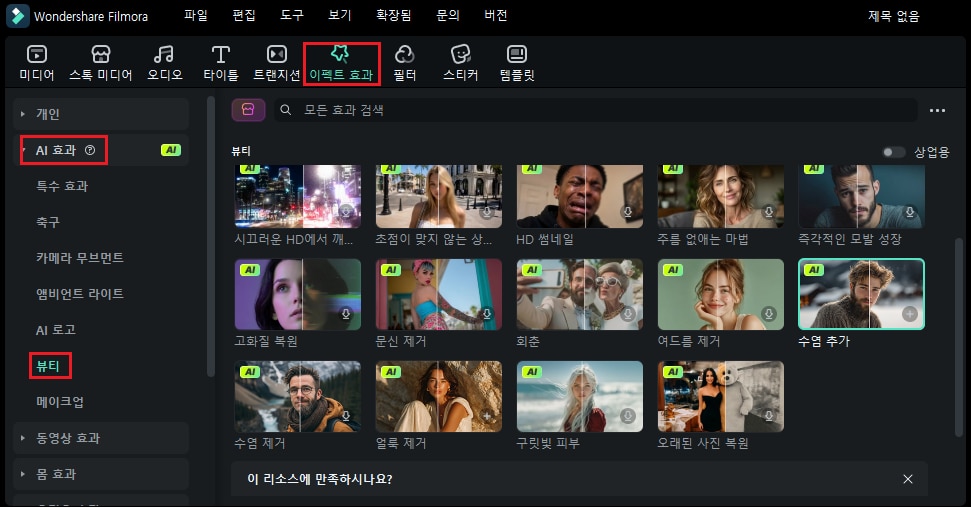Select 메이크업 in the sidebar

coord(59,402)
